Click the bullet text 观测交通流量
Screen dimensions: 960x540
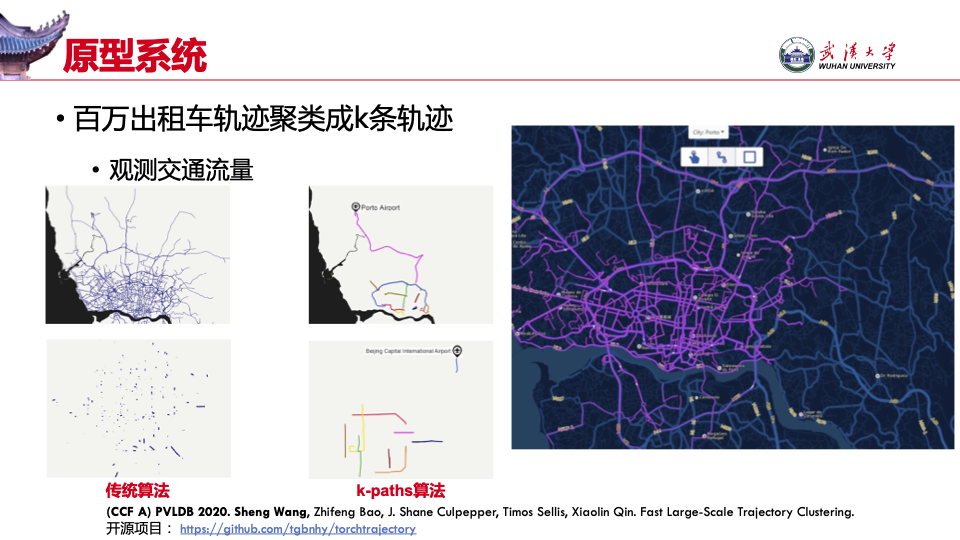click(x=181, y=170)
